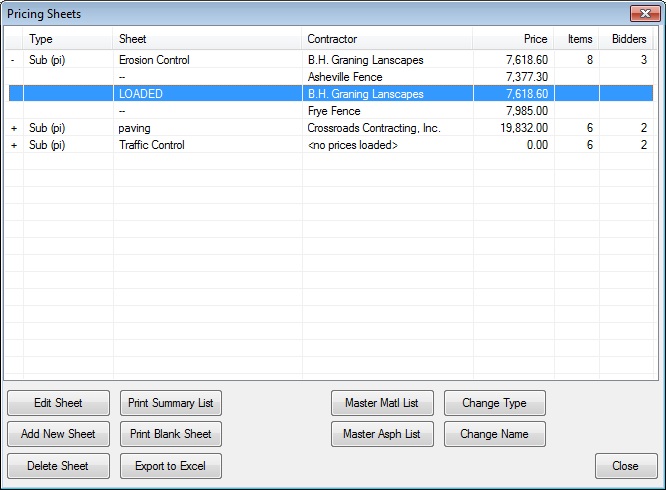Click B.H. Graning Lanscapes in LOADED row
The height and width of the screenshot is (490, 666).
pyautogui.click(x=366, y=94)
